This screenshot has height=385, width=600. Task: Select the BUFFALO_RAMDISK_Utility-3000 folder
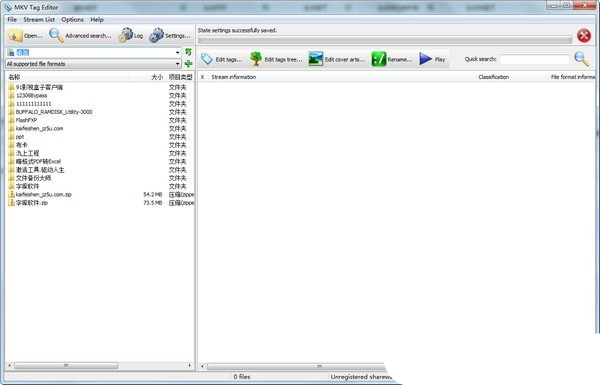coord(54,112)
